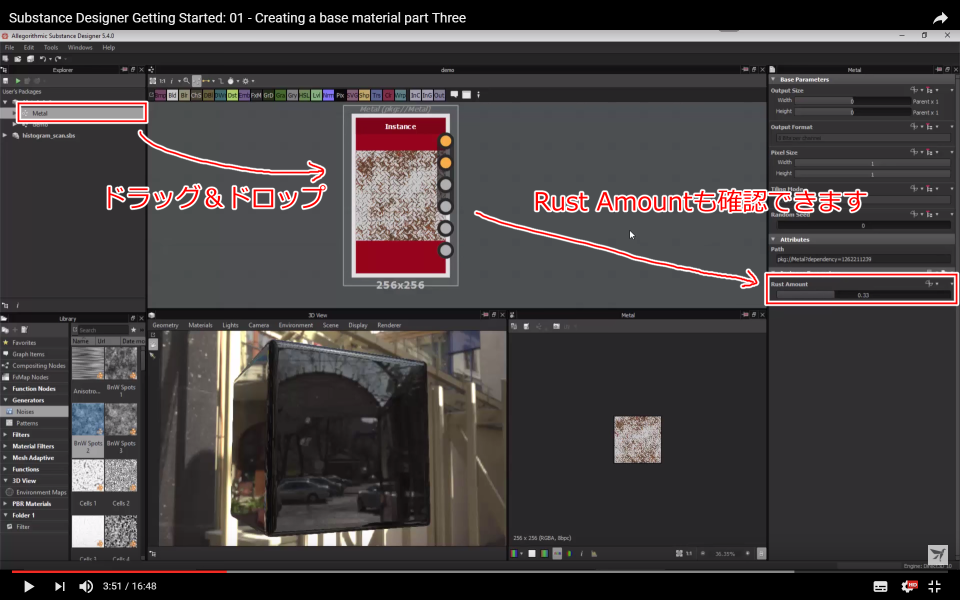Skip to the next video

pos(59,587)
